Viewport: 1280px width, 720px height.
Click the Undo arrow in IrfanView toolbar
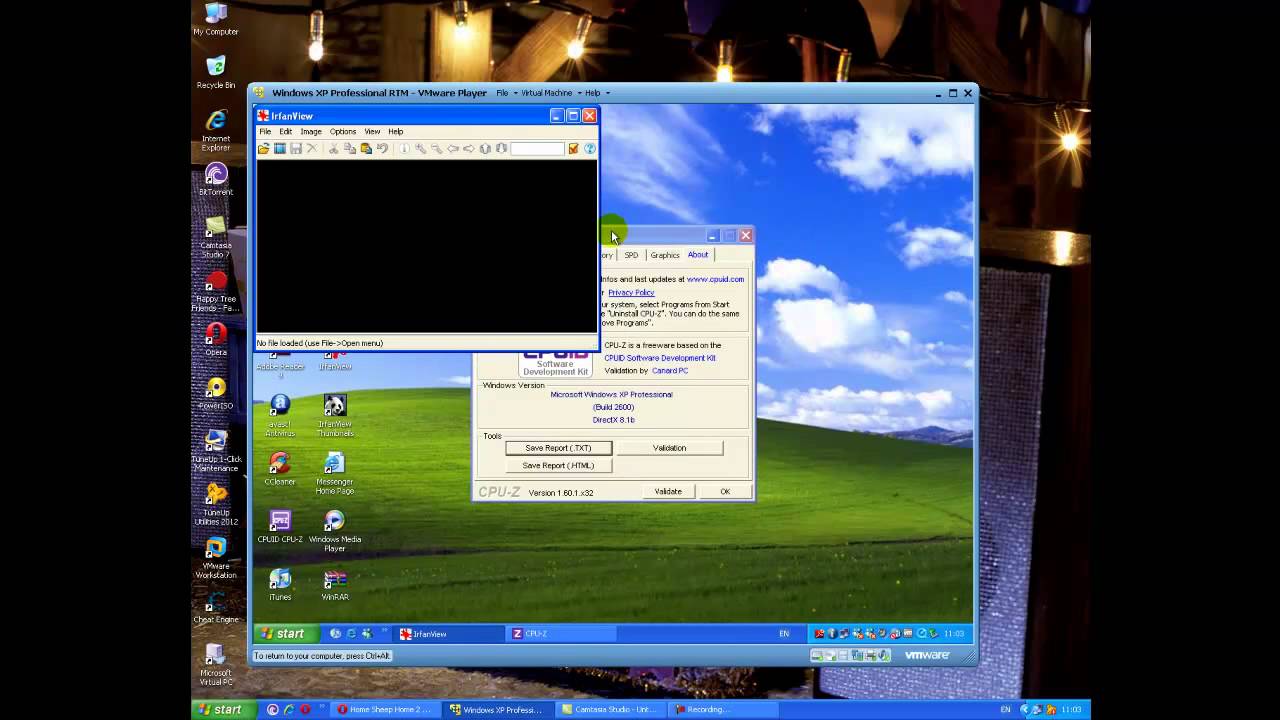coord(382,148)
